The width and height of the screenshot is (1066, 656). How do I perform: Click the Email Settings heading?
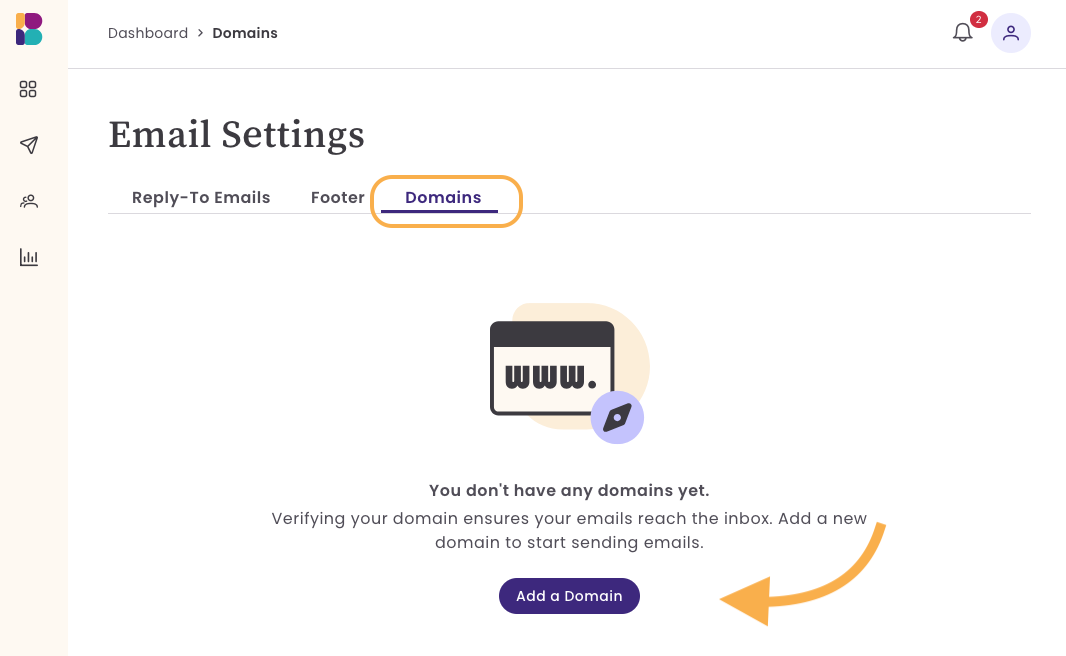(x=237, y=135)
